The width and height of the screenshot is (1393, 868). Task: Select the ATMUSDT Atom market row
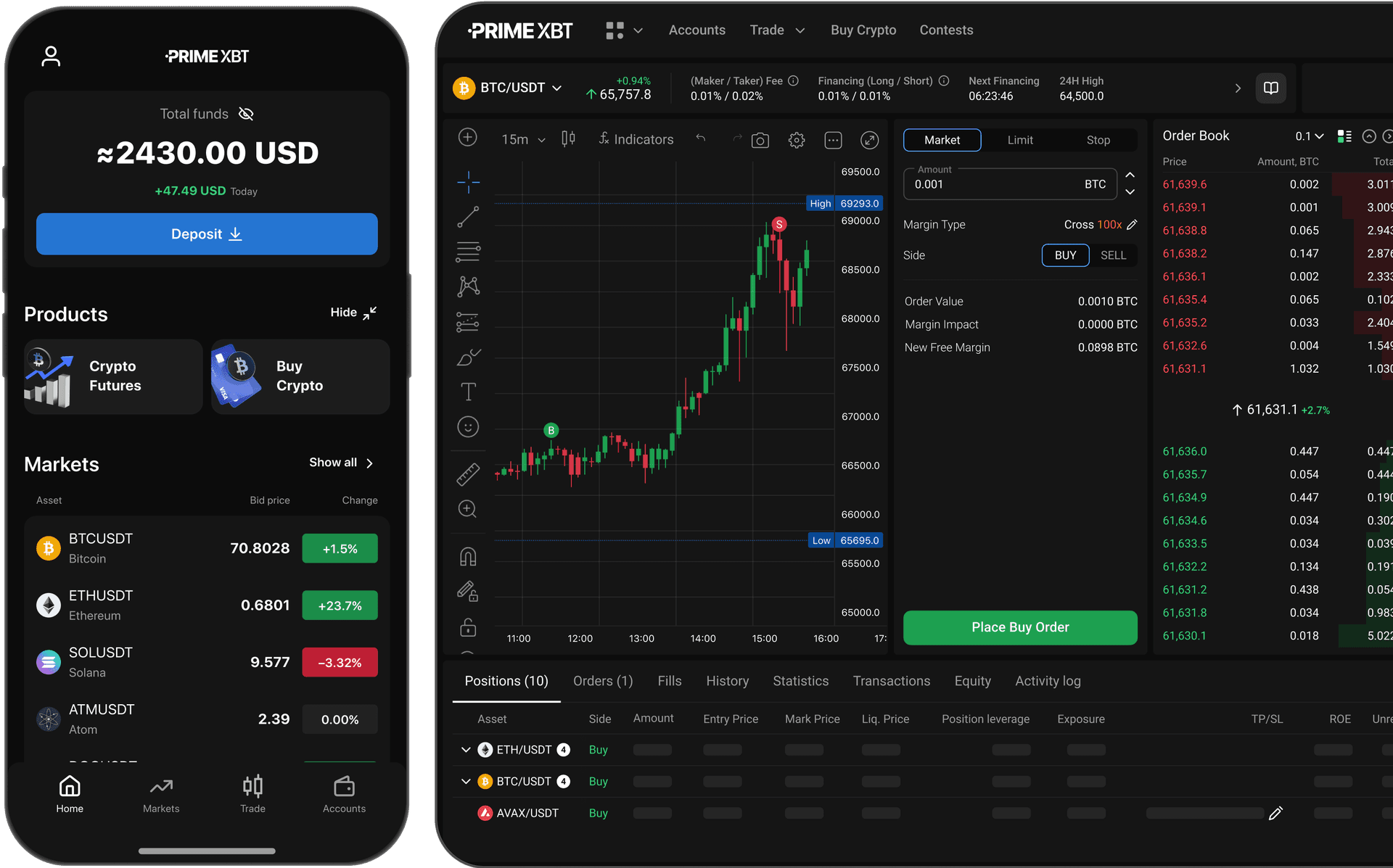pyautogui.click(x=207, y=719)
